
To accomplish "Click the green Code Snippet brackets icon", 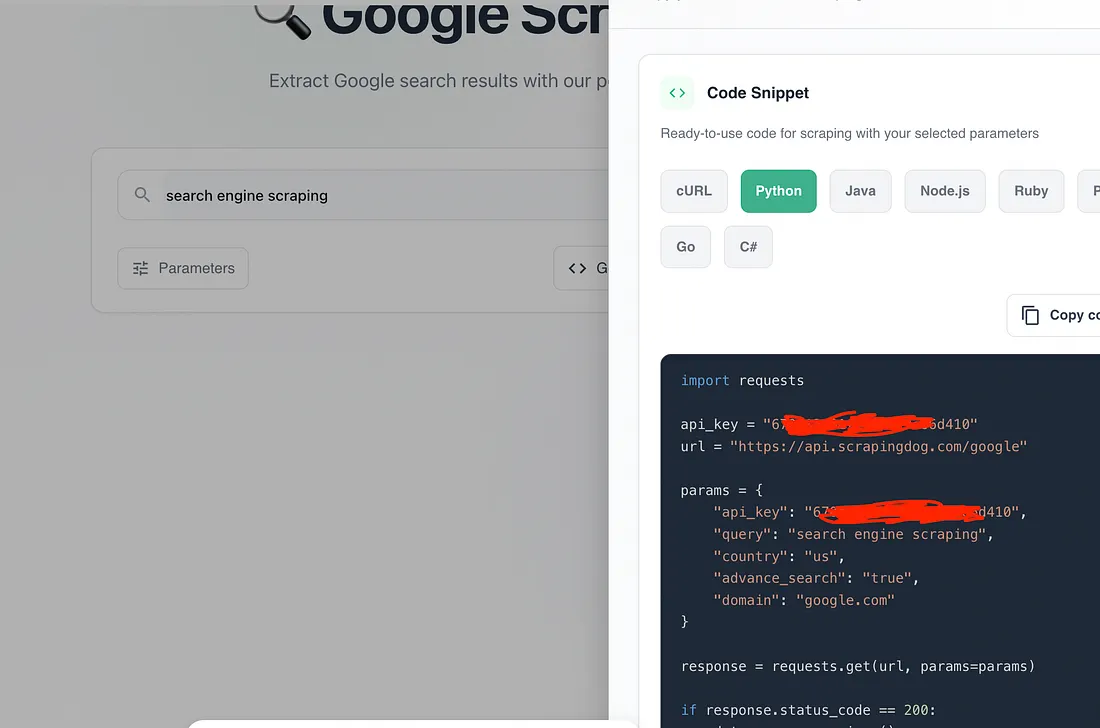I will [x=677, y=93].
